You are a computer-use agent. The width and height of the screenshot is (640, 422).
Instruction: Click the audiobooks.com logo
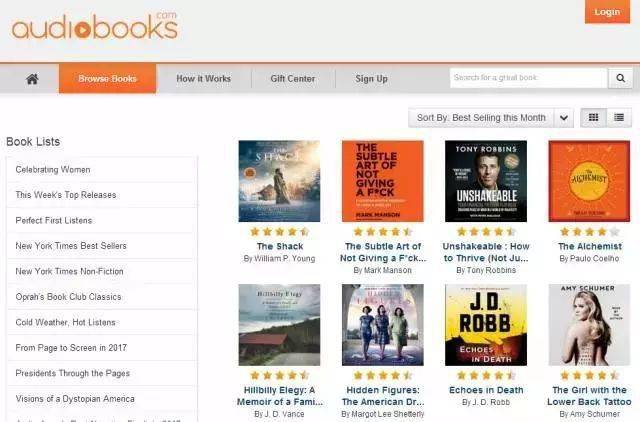[94, 26]
